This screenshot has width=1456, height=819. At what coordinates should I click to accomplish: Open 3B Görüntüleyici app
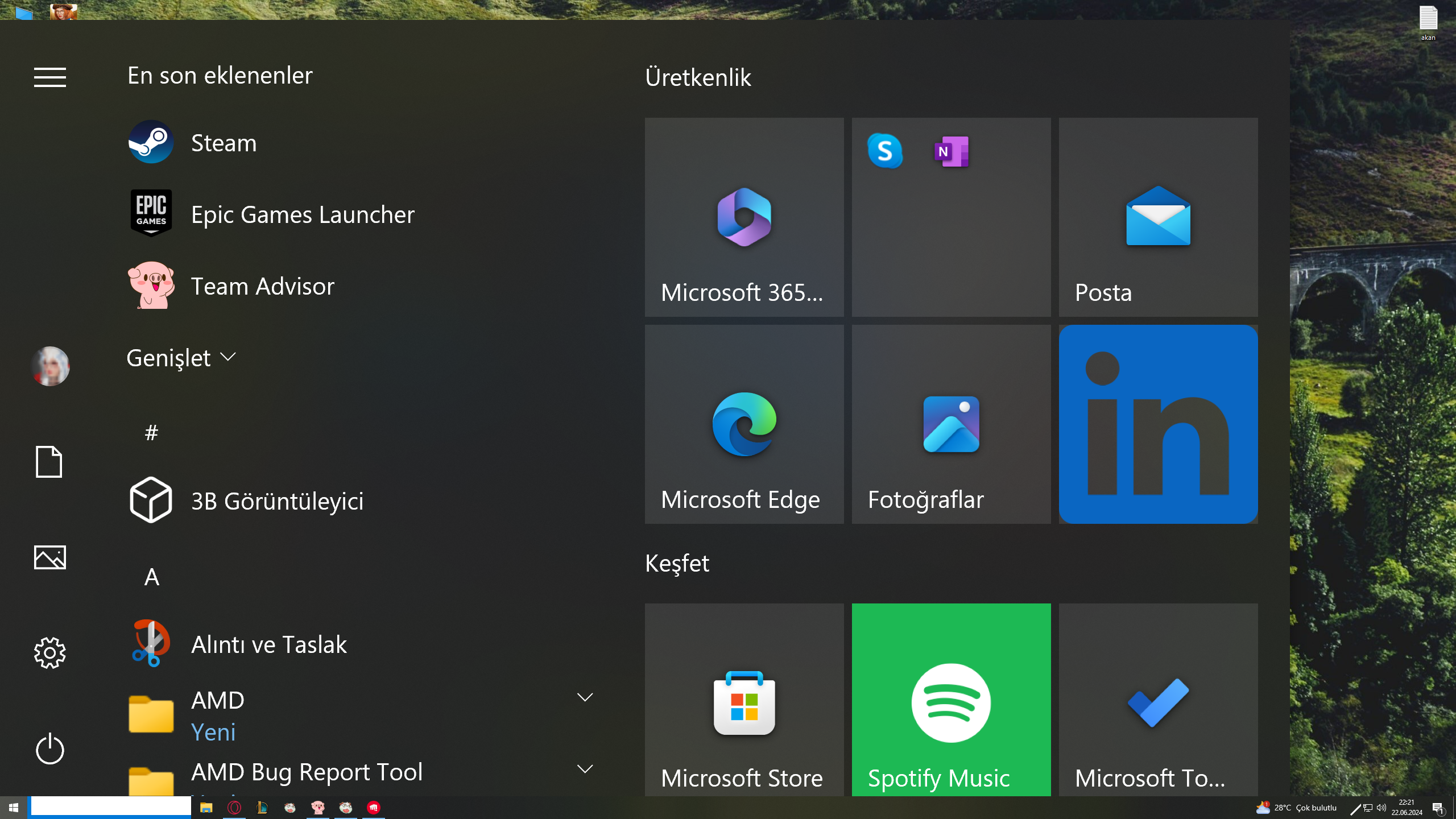pos(362,500)
